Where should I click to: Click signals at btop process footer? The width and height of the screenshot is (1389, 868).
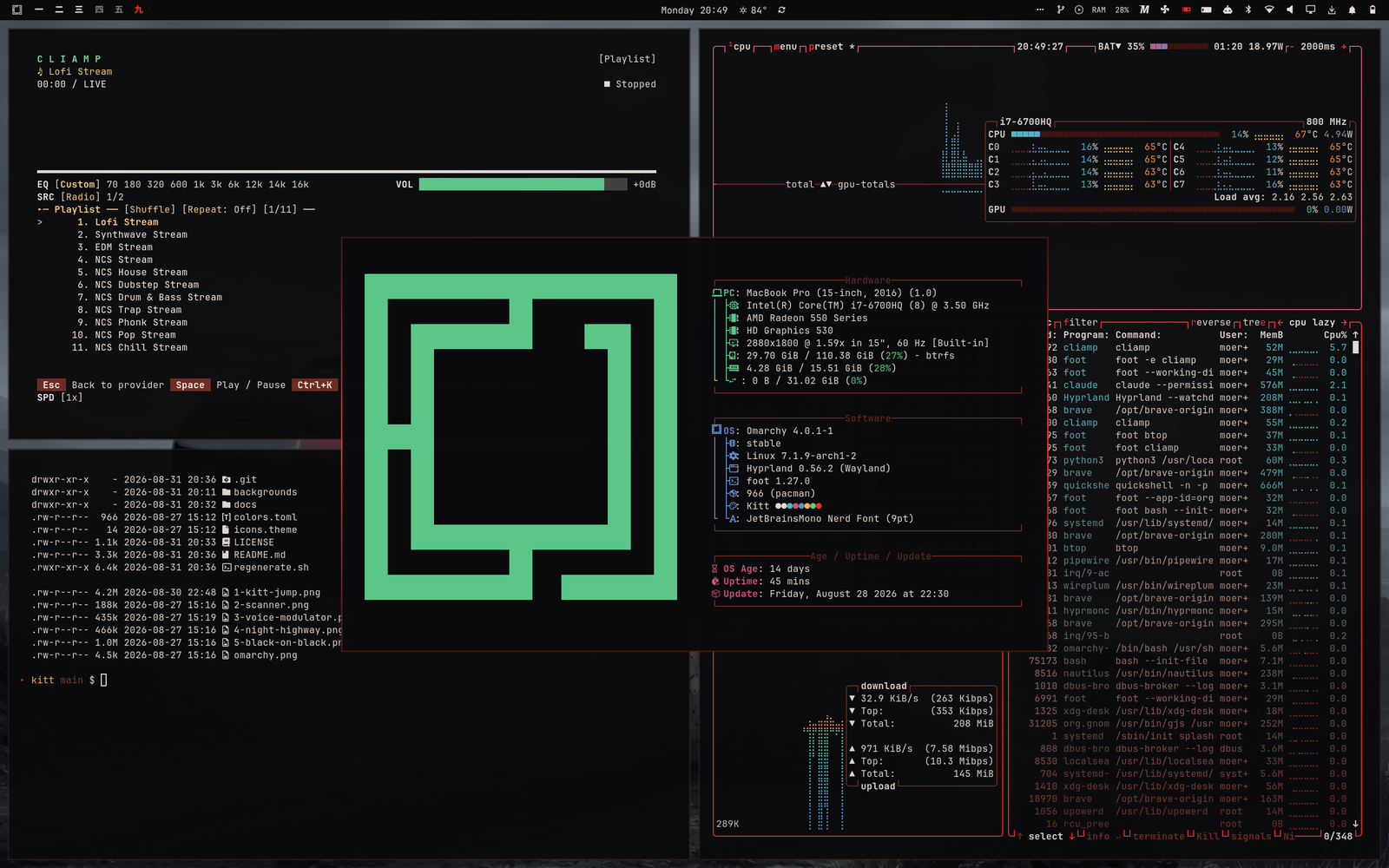pos(1251,836)
